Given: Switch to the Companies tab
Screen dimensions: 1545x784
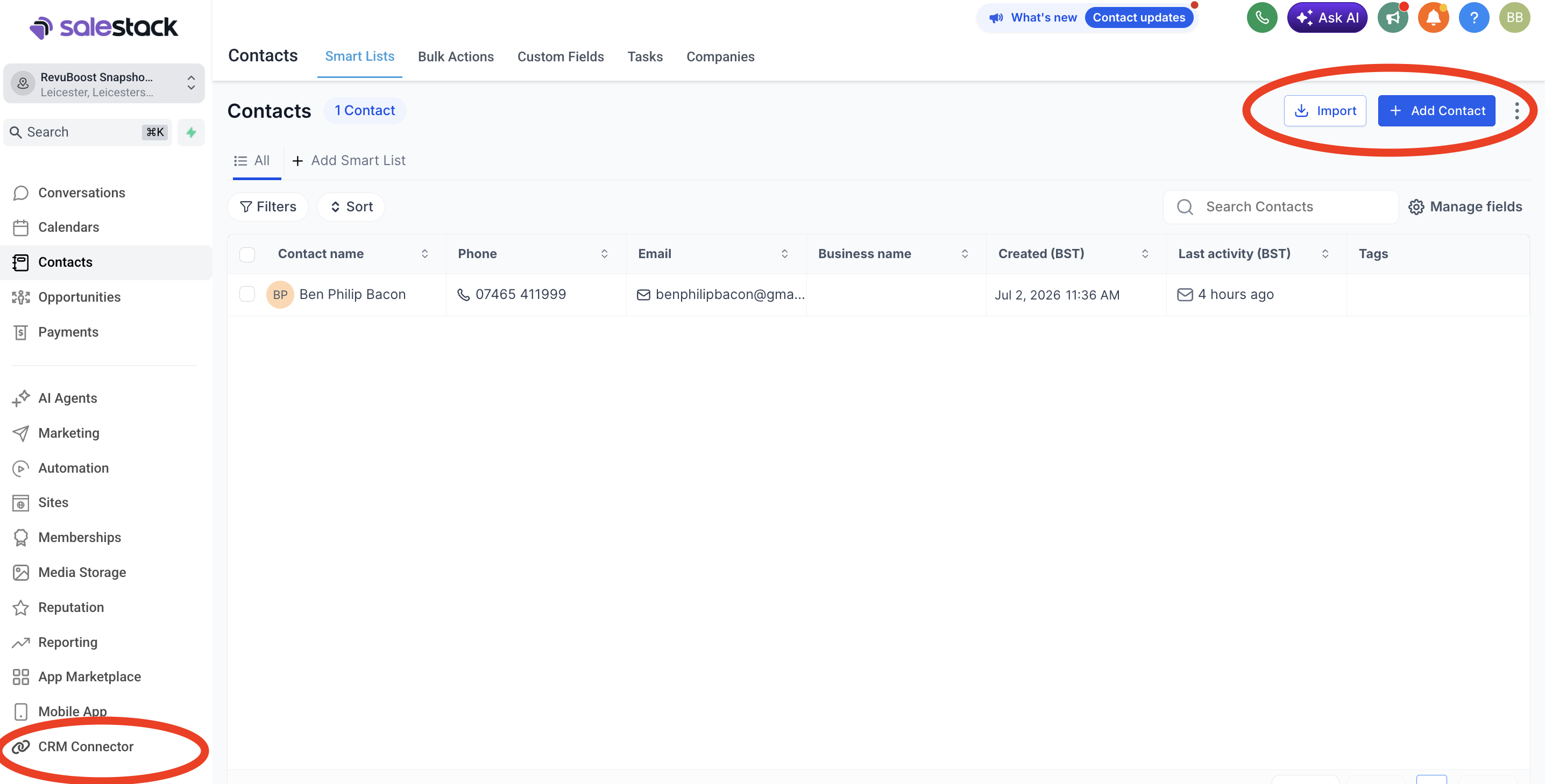Looking at the screenshot, I should 720,57.
